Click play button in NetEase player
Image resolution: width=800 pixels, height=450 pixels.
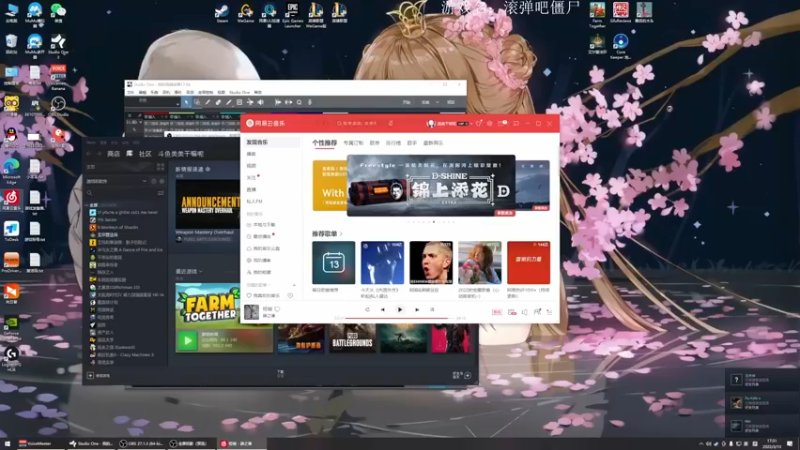[400, 310]
